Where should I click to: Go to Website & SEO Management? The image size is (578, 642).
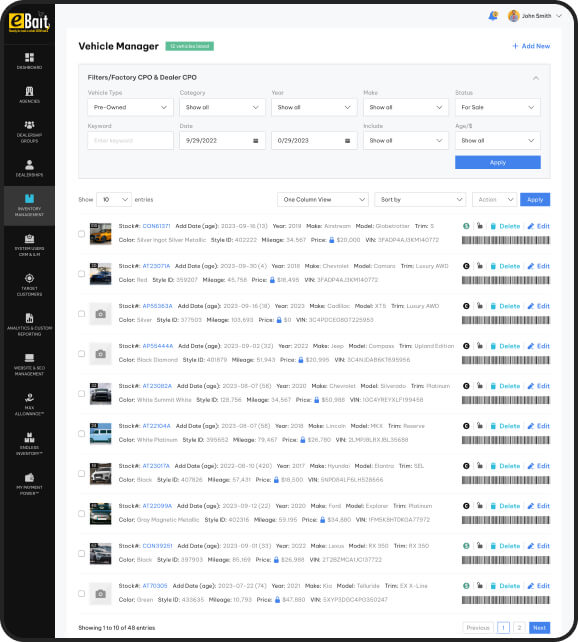point(29,364)
